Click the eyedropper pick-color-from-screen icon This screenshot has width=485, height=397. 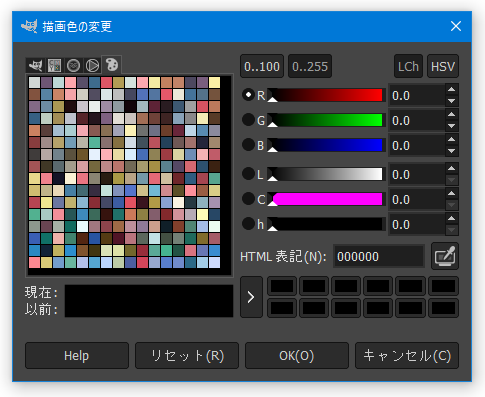point(445,256)
